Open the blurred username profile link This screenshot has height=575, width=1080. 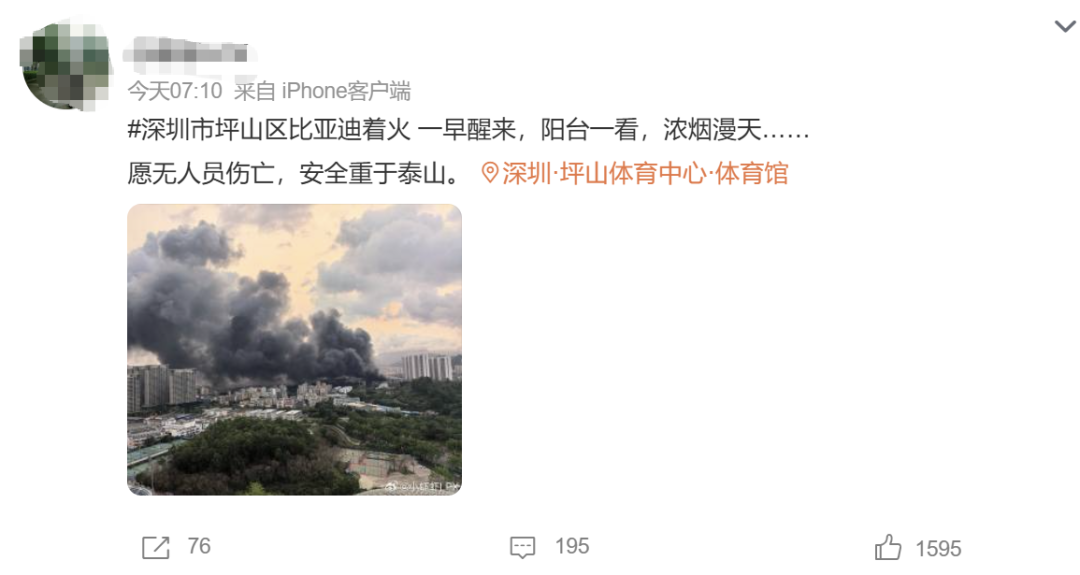(187, 54)
